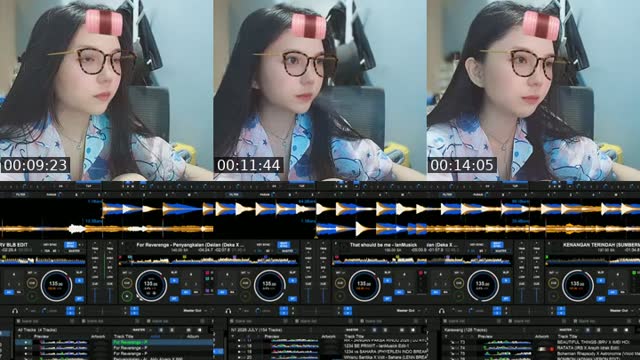
Task: Click the jog wheel of the RV BLB EDIT deck
Action: pyautogui.click(x=56, y=285)
